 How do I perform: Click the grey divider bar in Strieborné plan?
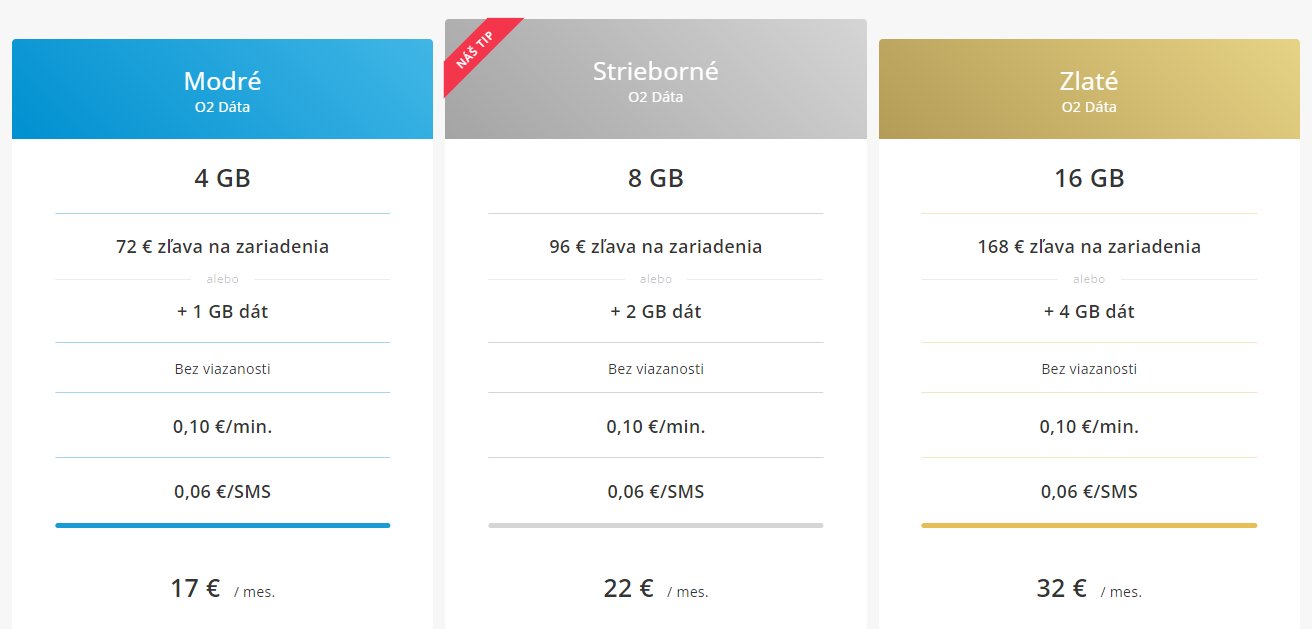coord(656,525)
